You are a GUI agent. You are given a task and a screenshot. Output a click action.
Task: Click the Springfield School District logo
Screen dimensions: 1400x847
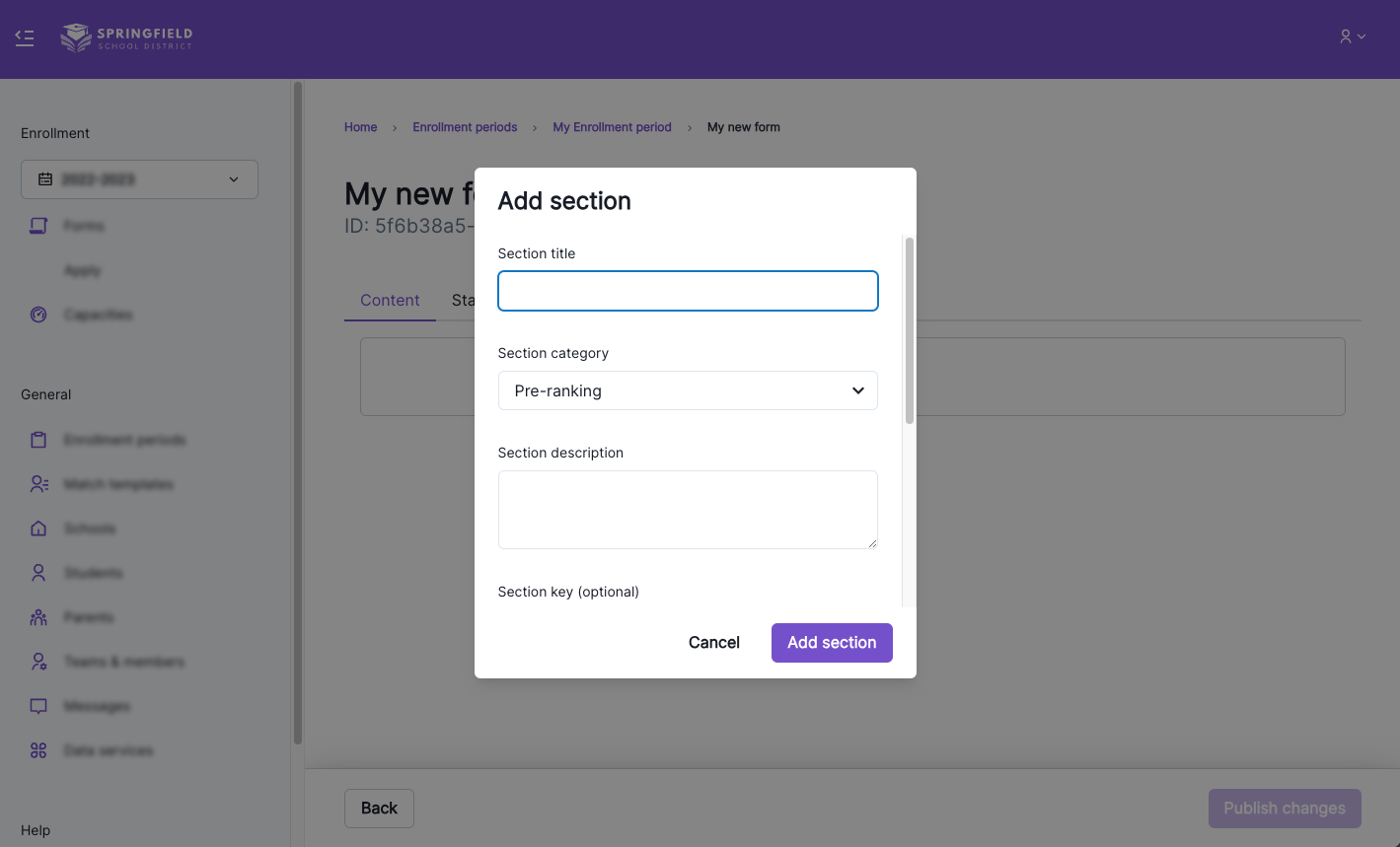coord(126,38)
